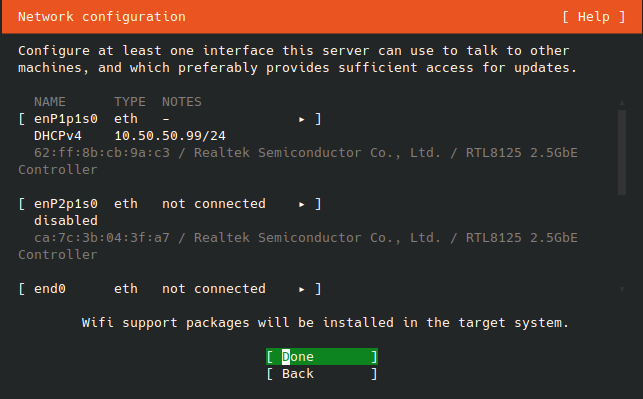643x399 pixels.
Task: Expand the enP2p1s0 submenu arrow
Action: [302, 204]
